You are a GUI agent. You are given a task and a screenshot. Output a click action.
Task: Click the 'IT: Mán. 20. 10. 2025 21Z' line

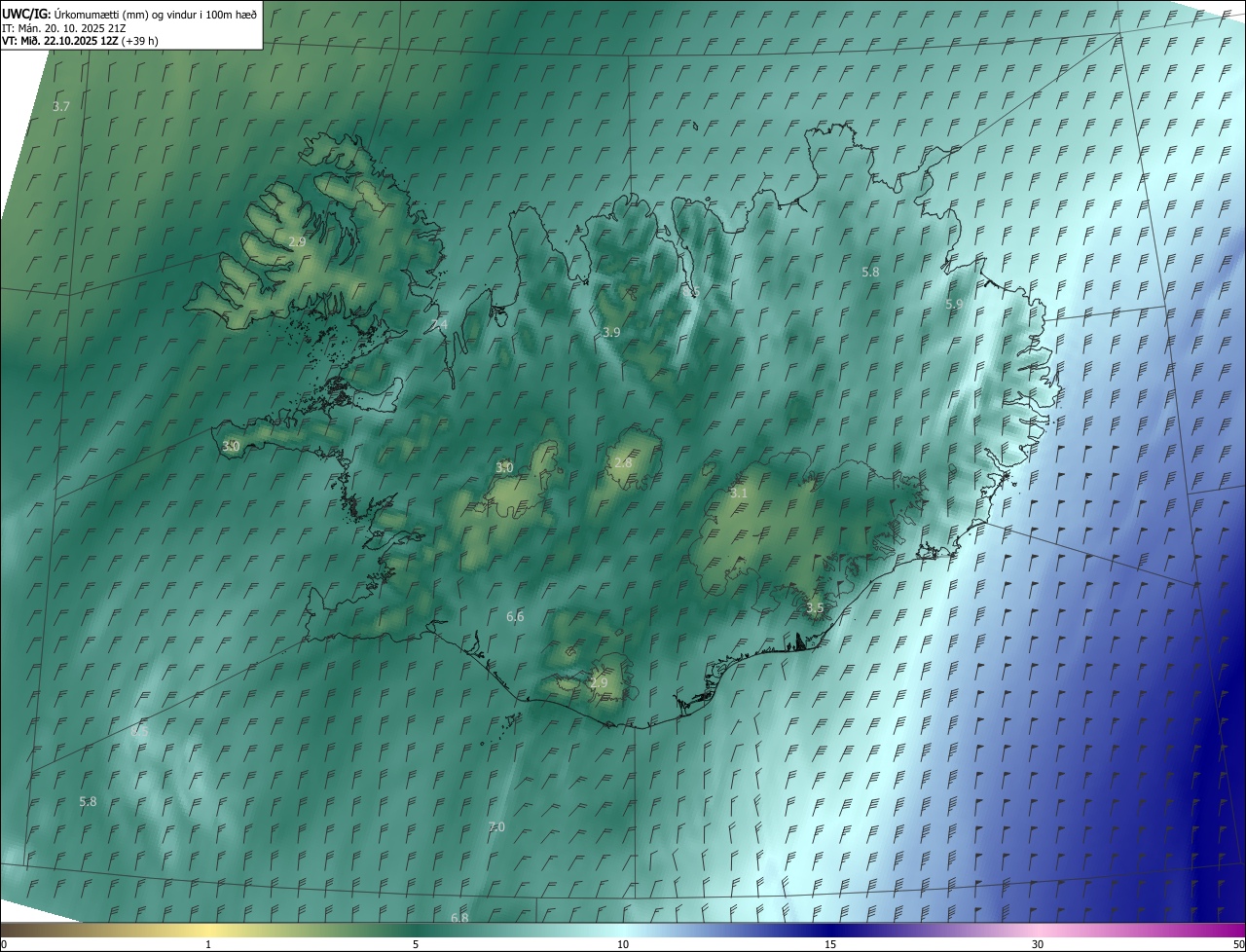63,27
